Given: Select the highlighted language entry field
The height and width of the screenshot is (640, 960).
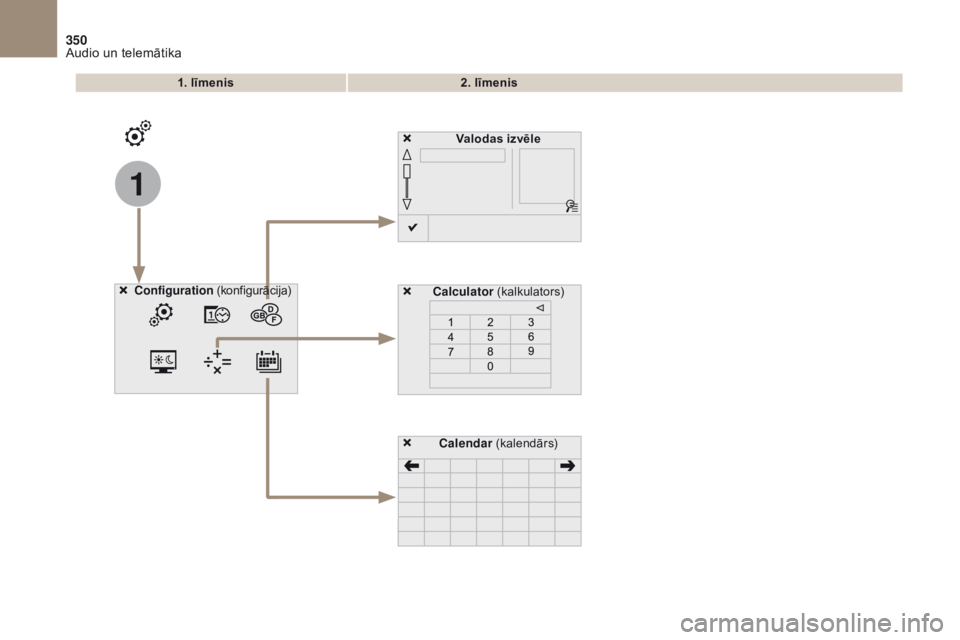Looking at the screenshot, I should tap(463, 156).
